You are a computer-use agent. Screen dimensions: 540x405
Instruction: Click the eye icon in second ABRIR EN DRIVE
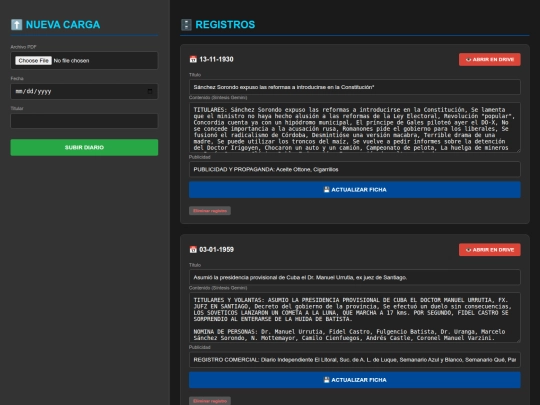(x=468, y=250)
